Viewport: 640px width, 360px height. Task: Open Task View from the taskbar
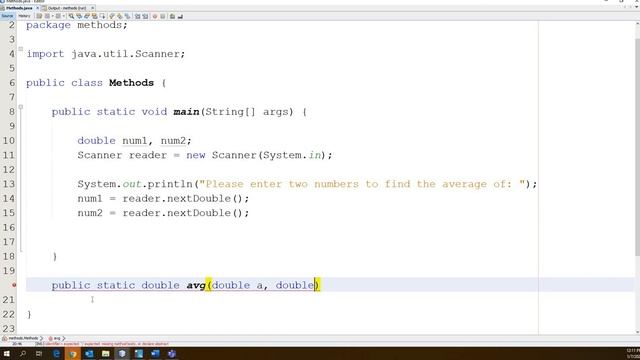(x=39, y=354)
